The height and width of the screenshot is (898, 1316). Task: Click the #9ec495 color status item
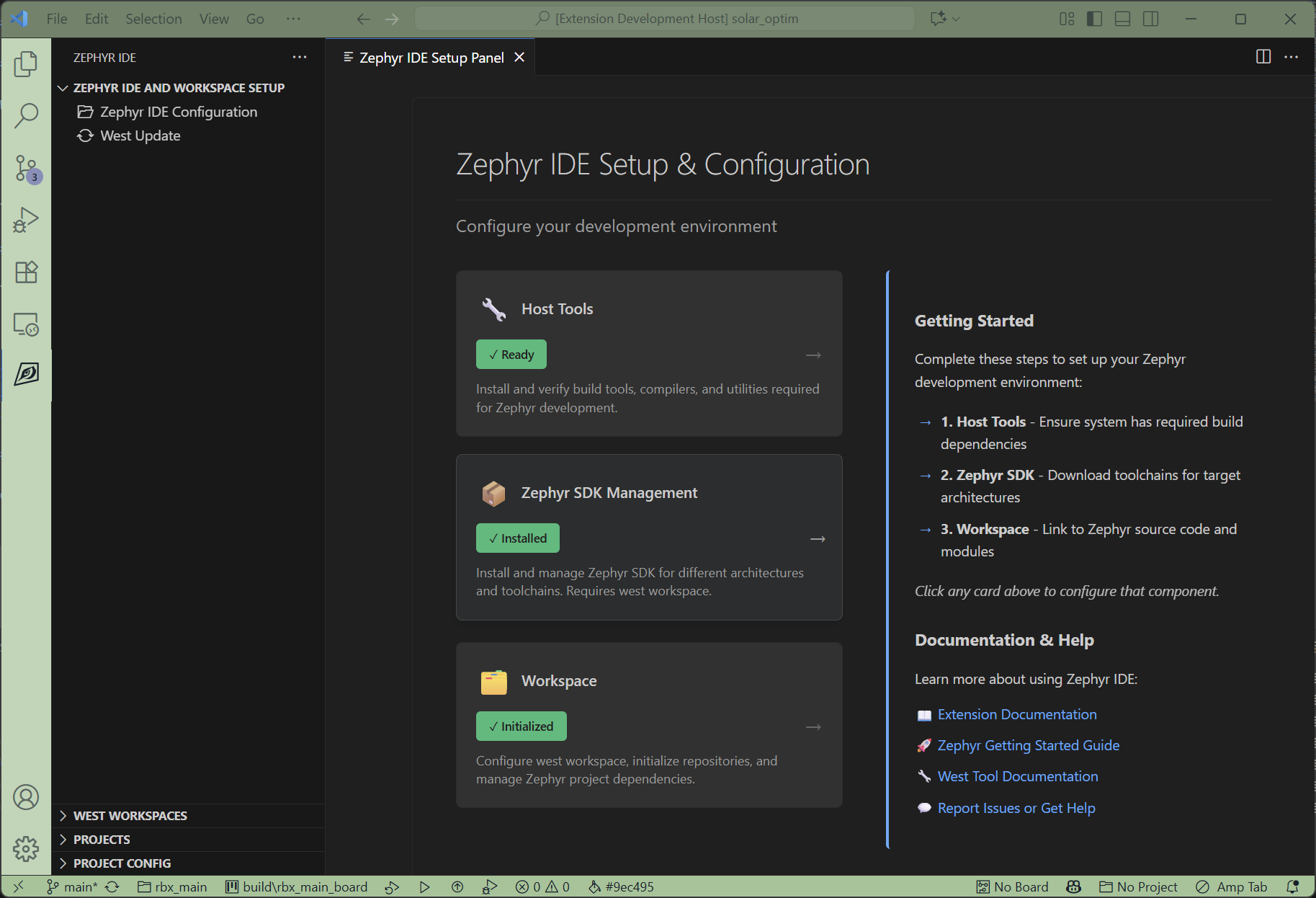click(621, 886)
